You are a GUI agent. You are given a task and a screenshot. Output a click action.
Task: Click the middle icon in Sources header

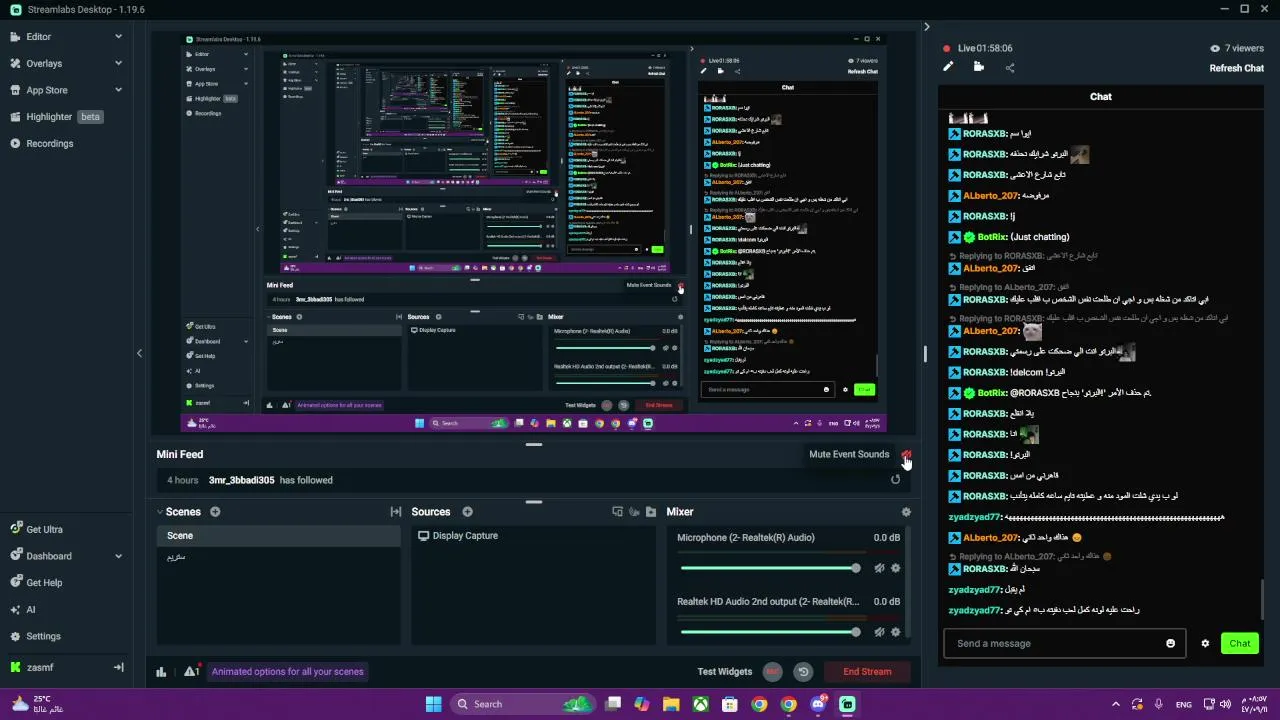(x=634, y=512)
